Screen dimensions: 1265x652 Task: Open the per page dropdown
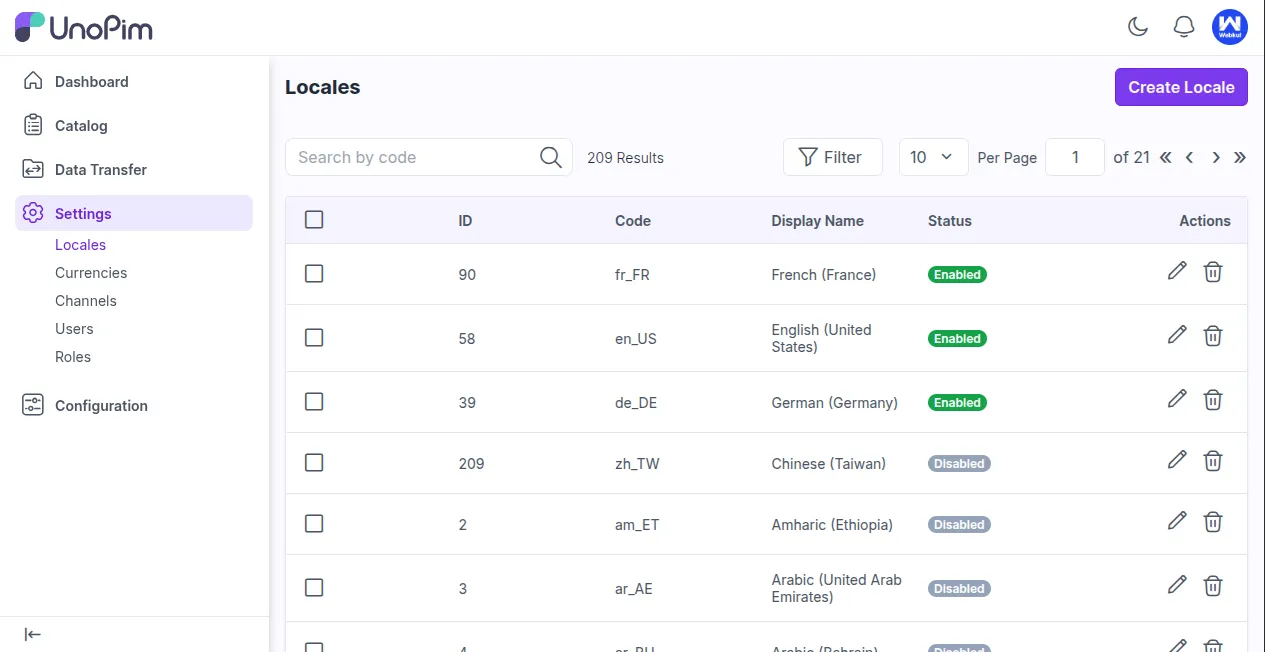pos(933,157)
